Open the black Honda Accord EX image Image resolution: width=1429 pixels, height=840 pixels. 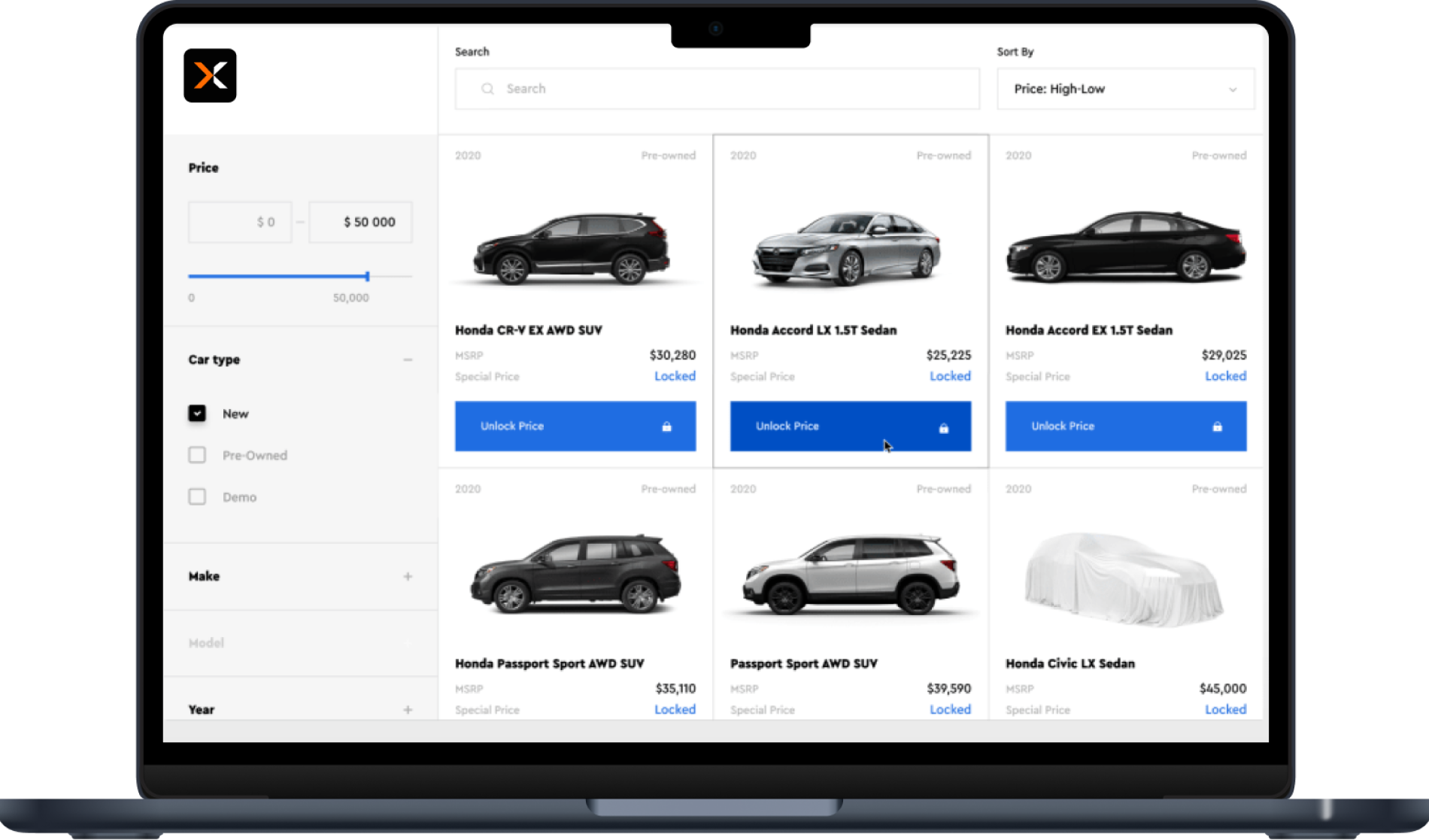[1126, 246]
